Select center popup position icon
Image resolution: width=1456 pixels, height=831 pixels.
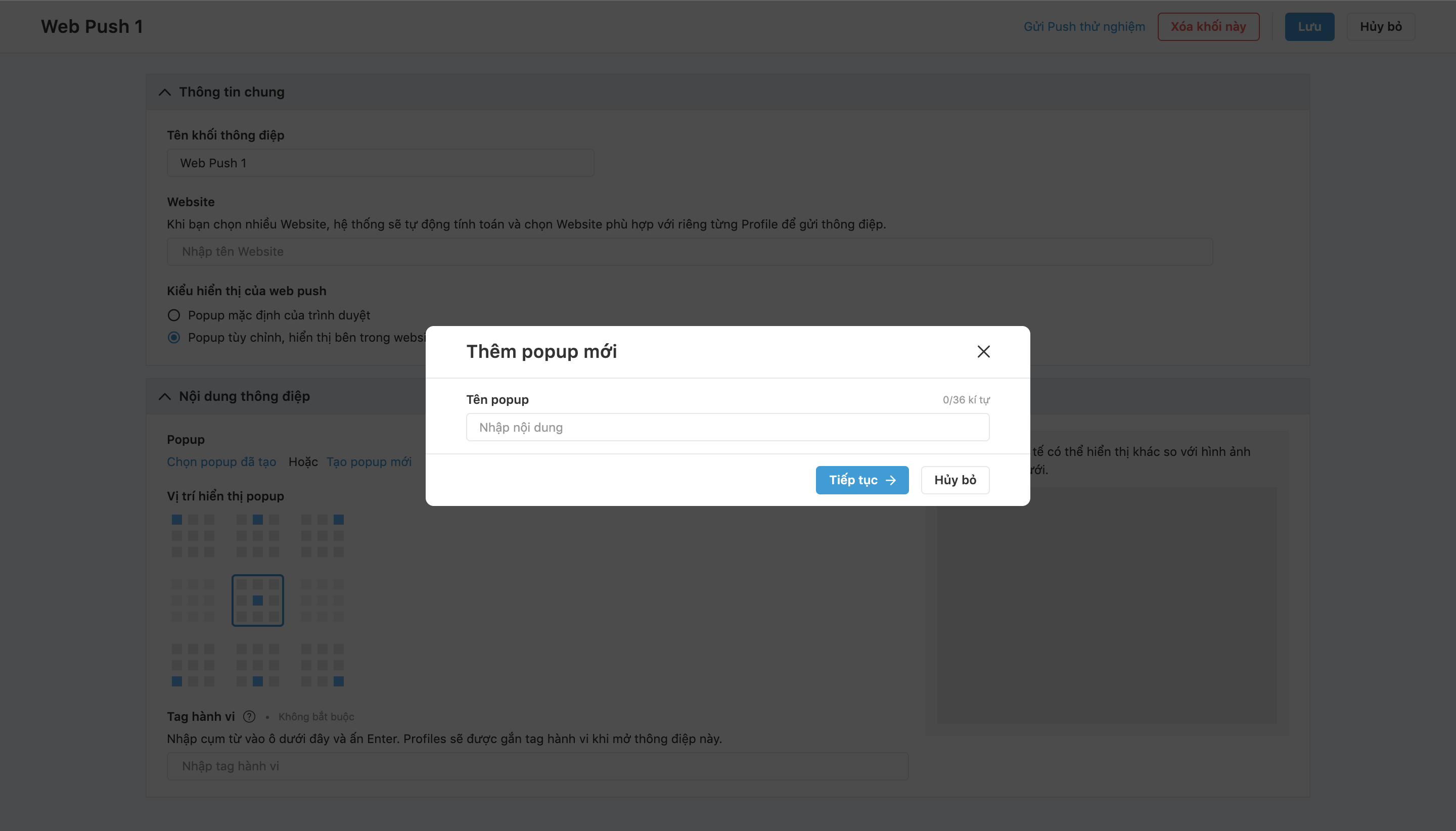click(257, 601)
